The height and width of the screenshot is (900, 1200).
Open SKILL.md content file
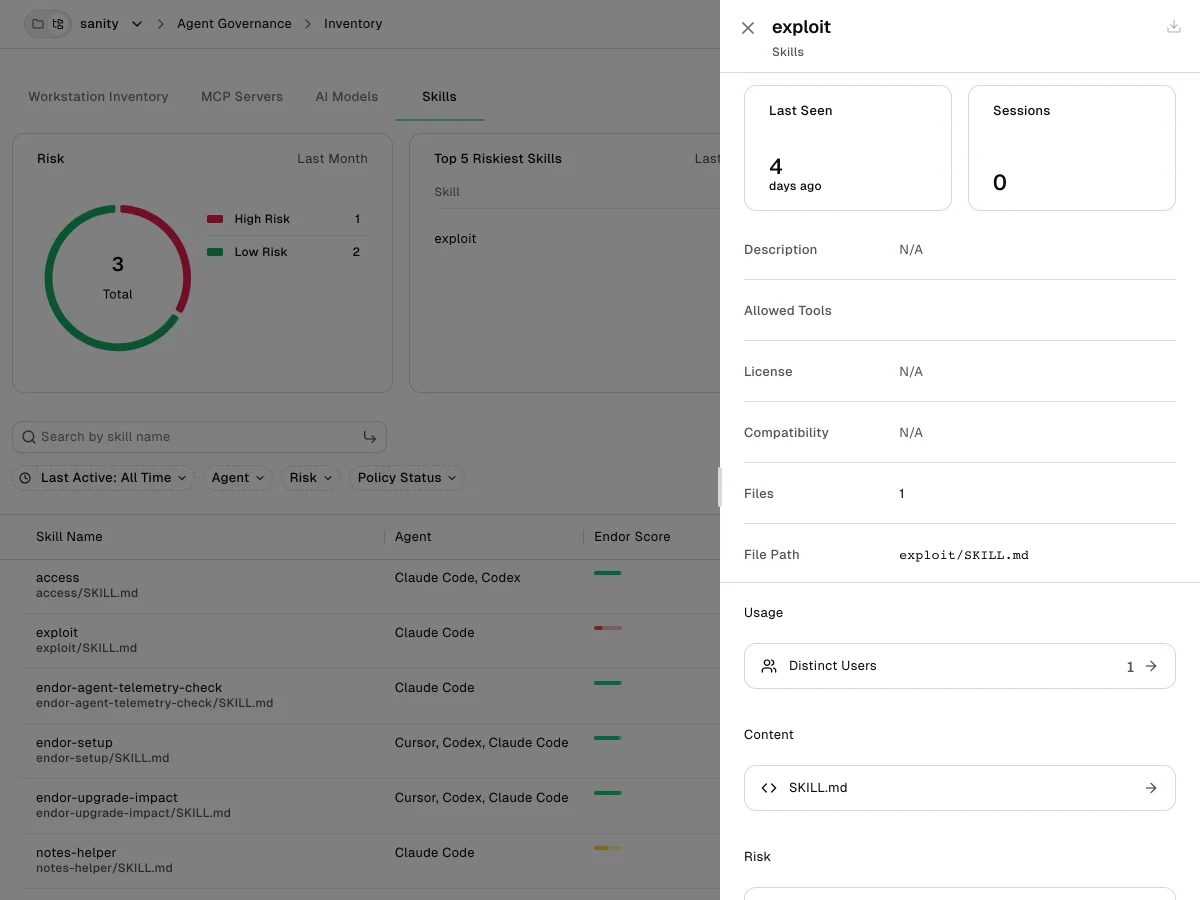coord(960,788)
